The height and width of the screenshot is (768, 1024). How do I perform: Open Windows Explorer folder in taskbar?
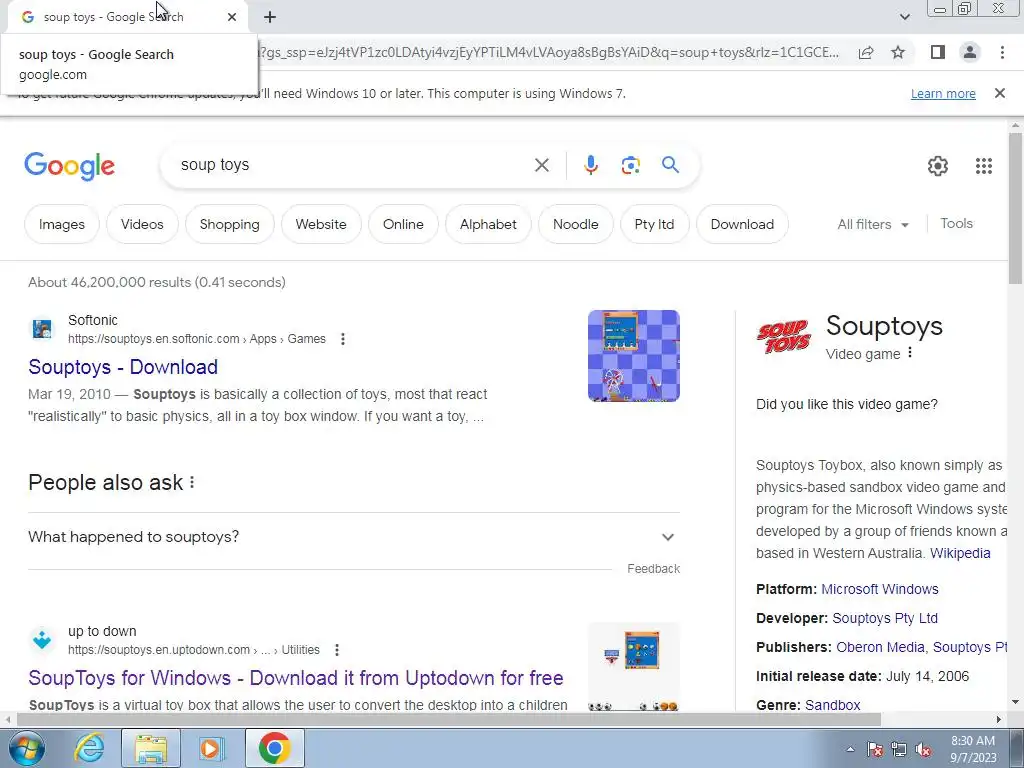pyautogui.click(x=151, y=748)
